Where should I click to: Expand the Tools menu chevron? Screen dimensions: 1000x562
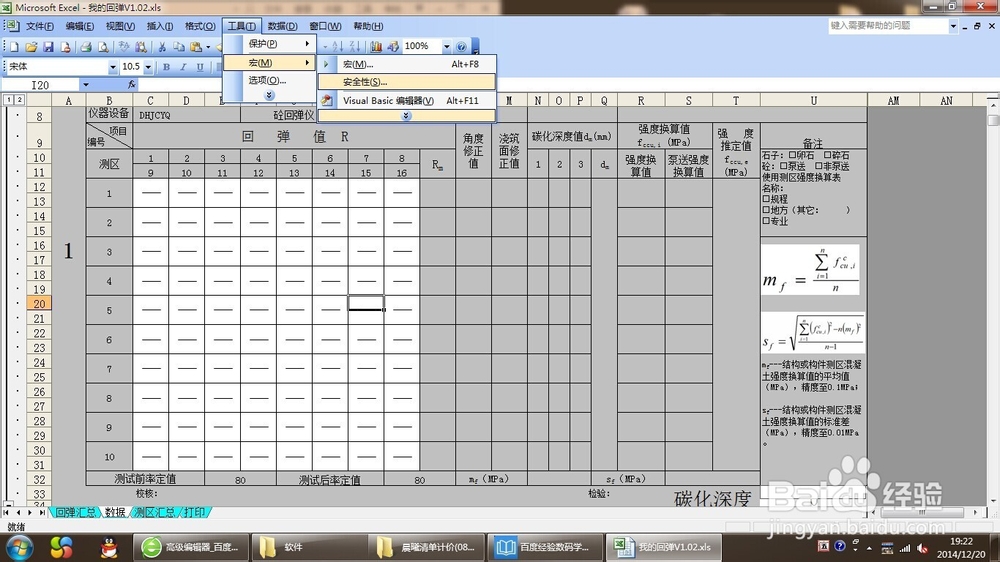click(269, 94)
